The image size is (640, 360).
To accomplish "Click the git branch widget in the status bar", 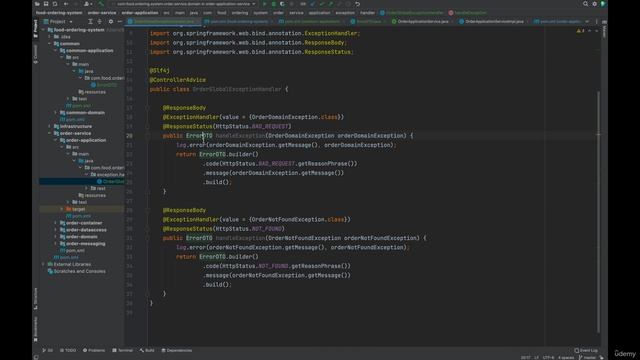I will (x=588, y=358).
